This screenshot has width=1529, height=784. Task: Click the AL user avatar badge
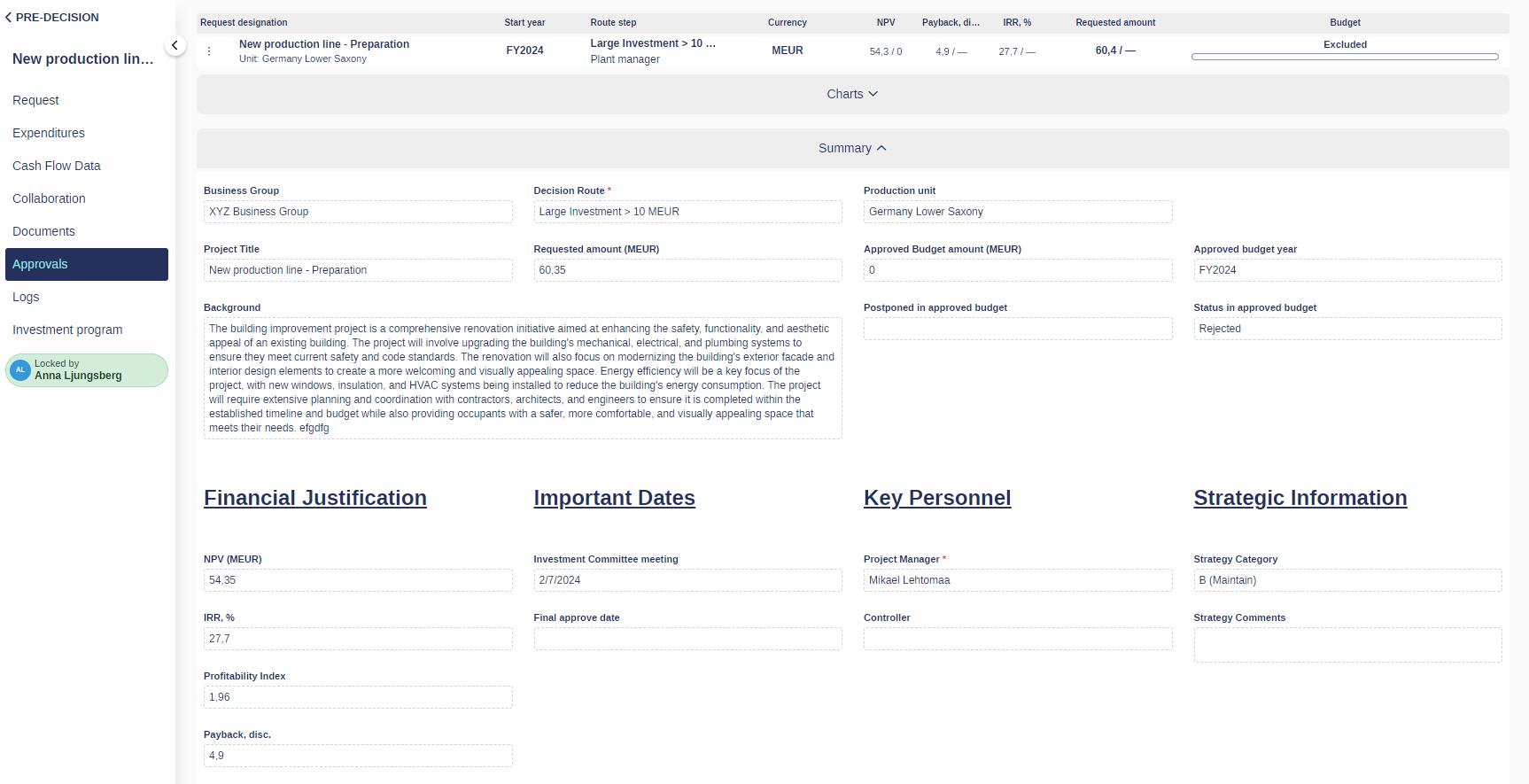pyautogui.click(x=20, y=370)
